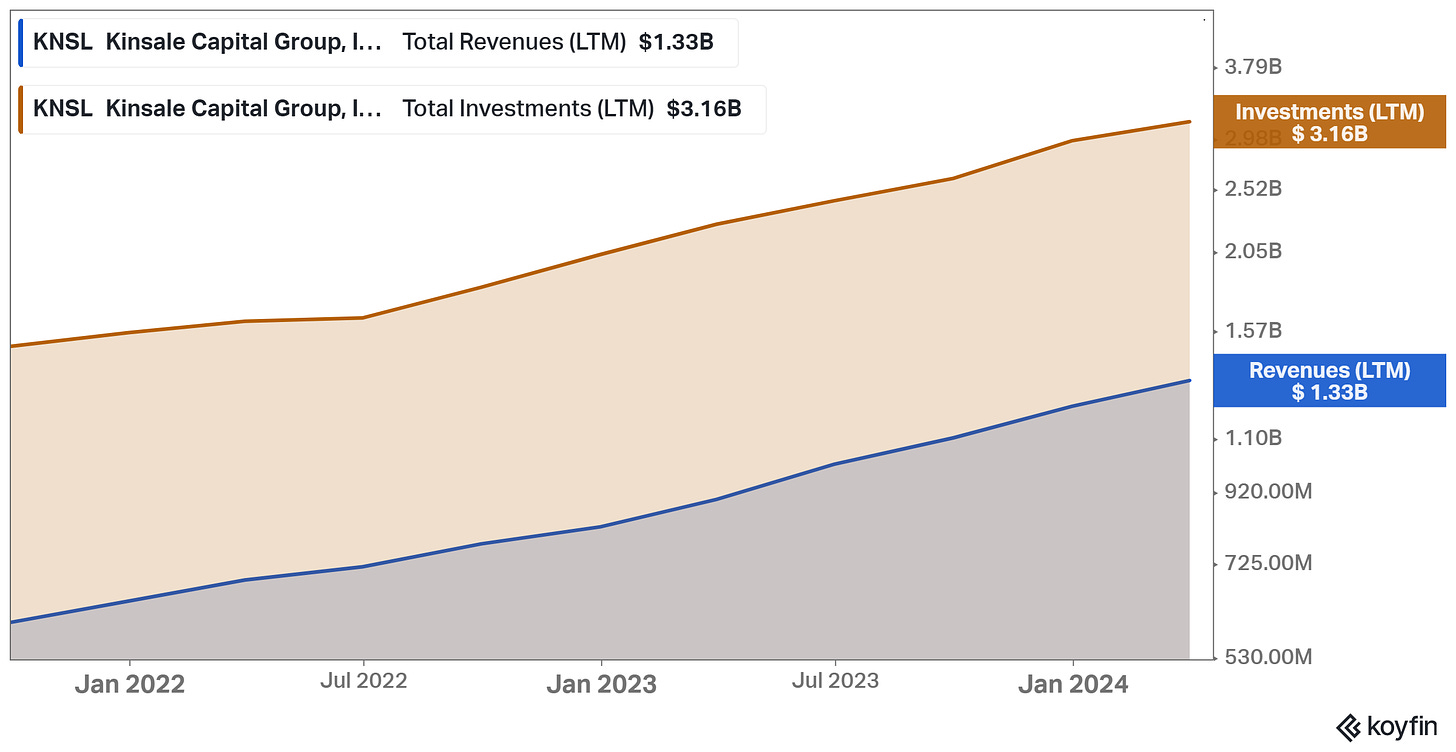Click the KNSL ticker in Revenues legend
Viewport: 1456px width, 752px height.
point(63,43)
